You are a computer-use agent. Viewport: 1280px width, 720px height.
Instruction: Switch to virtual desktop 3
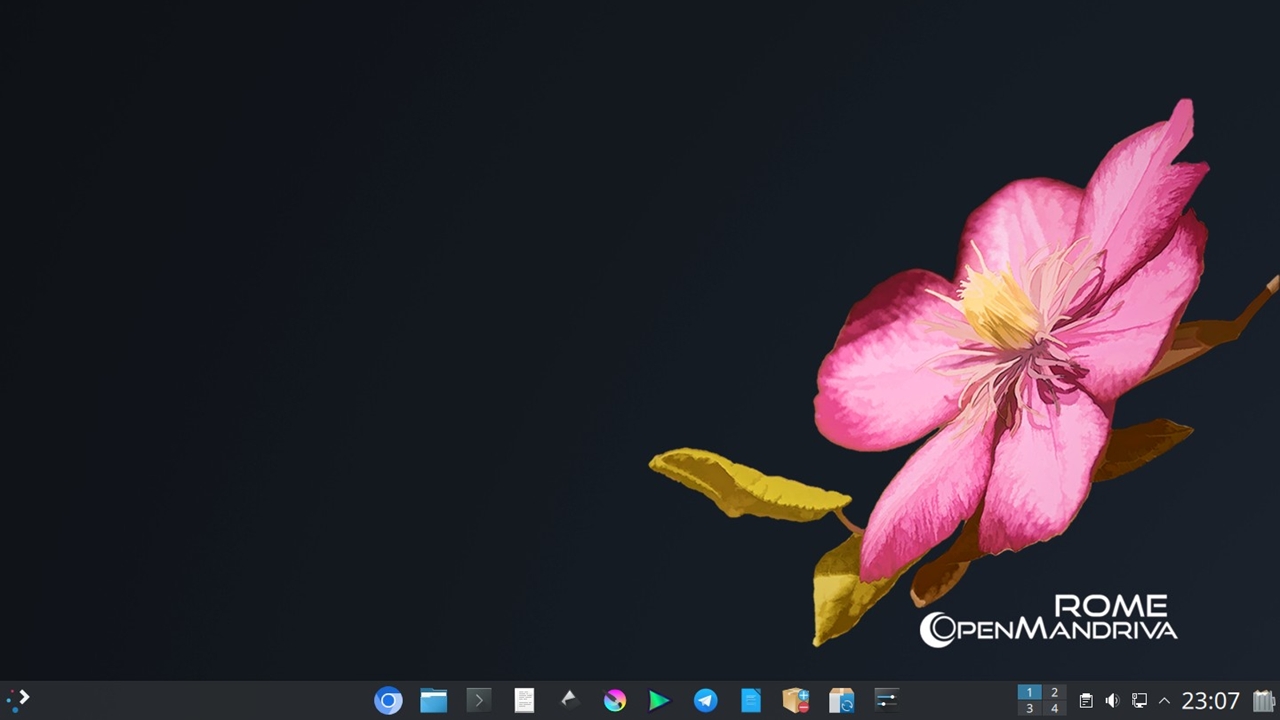click(x=1029, y=709)
